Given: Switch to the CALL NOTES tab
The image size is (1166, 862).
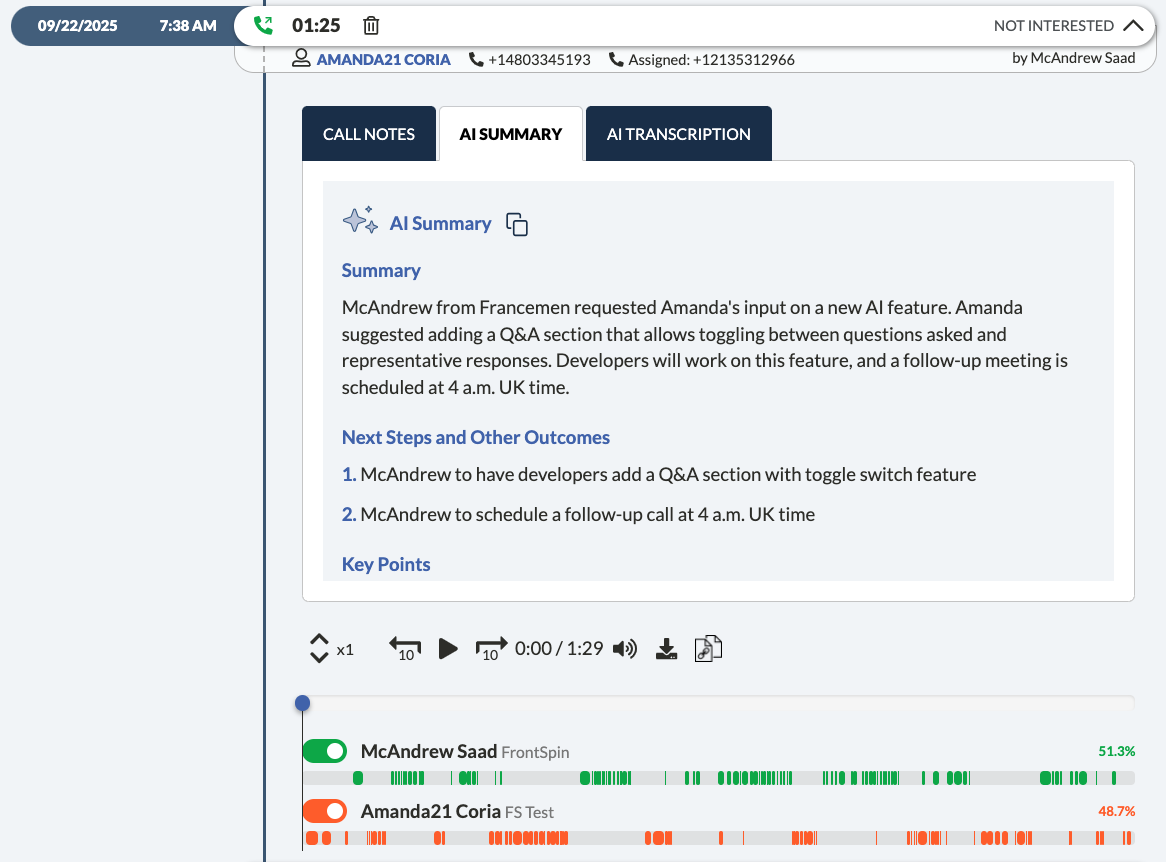Looking at the screenshot, I should point(369,134).
